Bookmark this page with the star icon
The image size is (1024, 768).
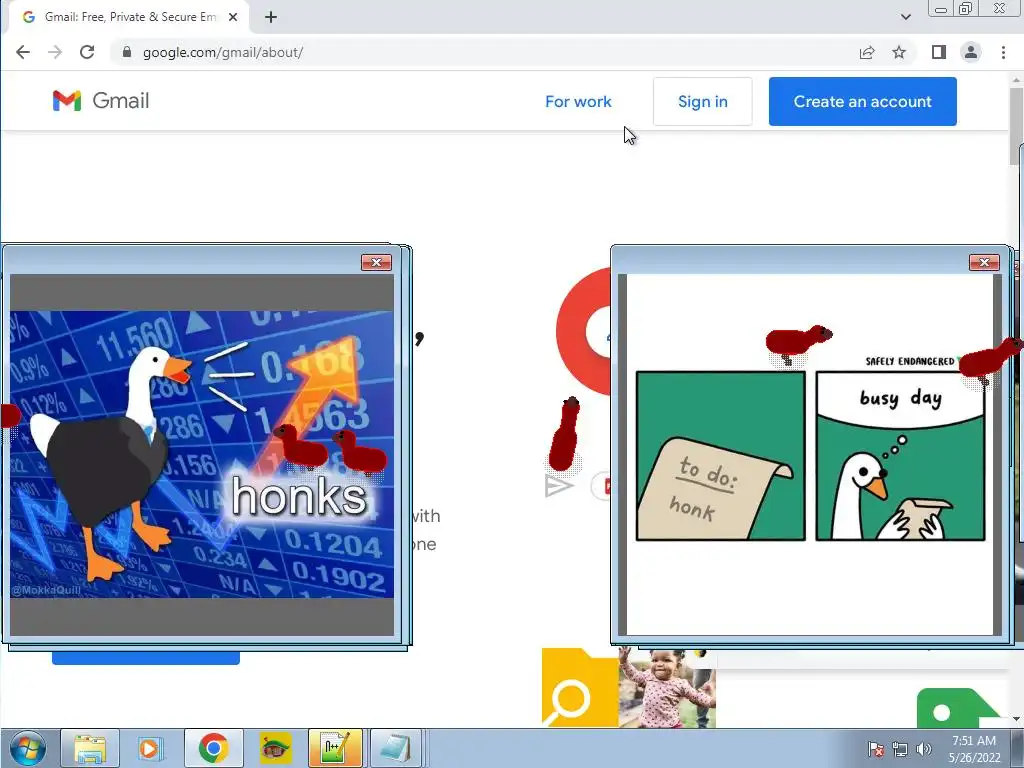(899, 52)
